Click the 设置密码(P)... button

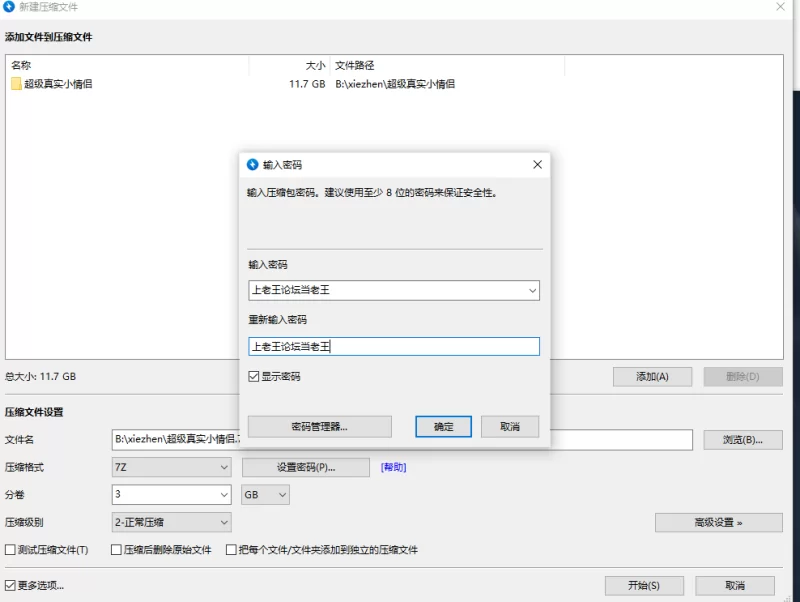[x=306, y=467]
